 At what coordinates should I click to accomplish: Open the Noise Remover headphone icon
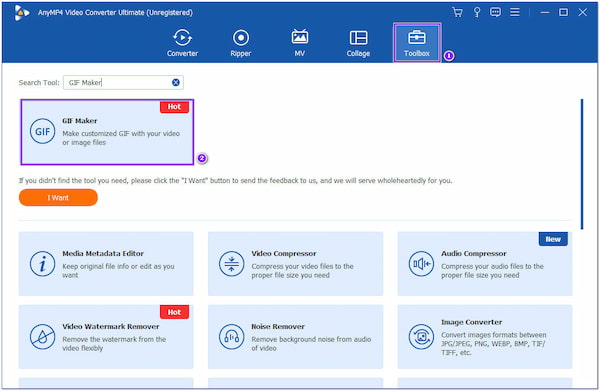[232, 337]
